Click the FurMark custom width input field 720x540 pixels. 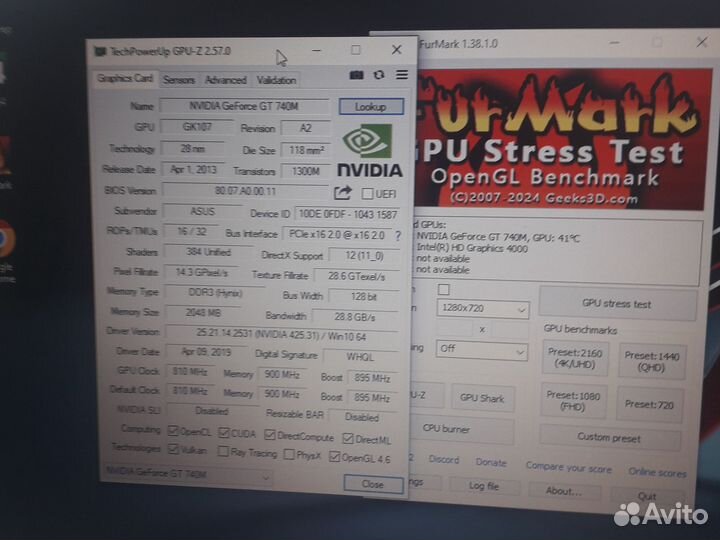[454, 329]
